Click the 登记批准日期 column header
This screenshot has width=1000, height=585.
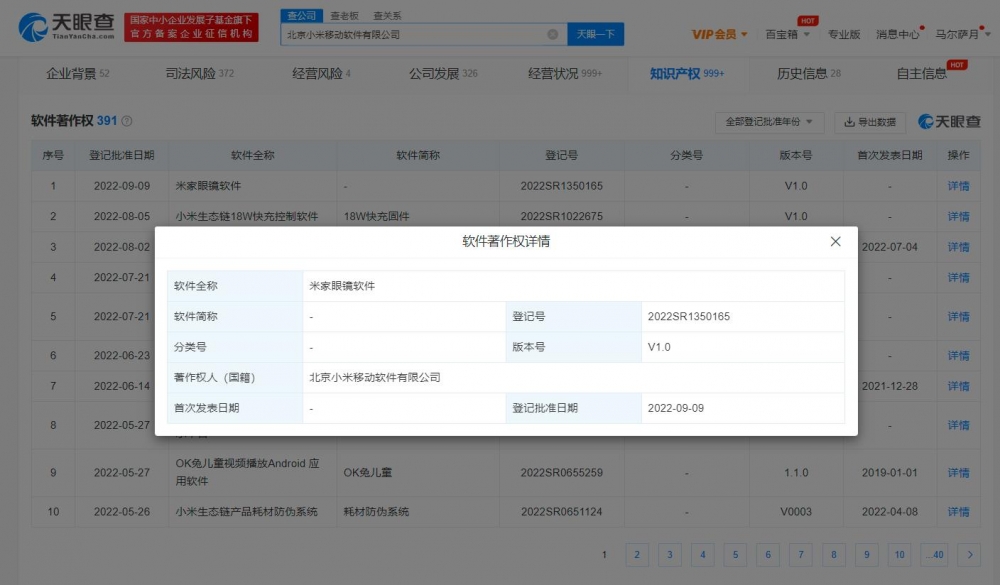click(x=121, y=156)
